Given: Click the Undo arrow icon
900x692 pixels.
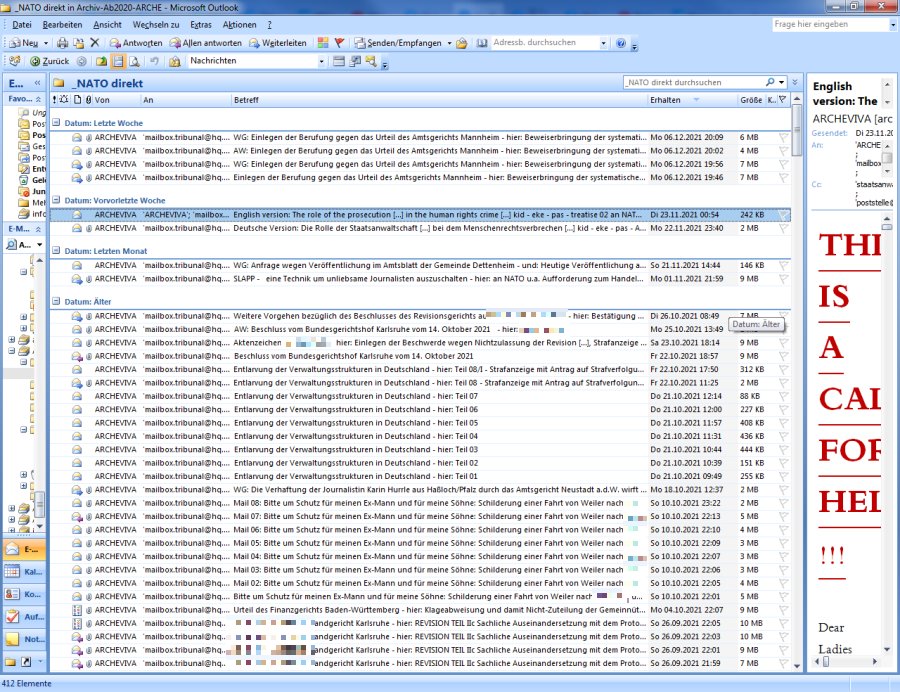Looking at the screenshot, I should 154,61.
